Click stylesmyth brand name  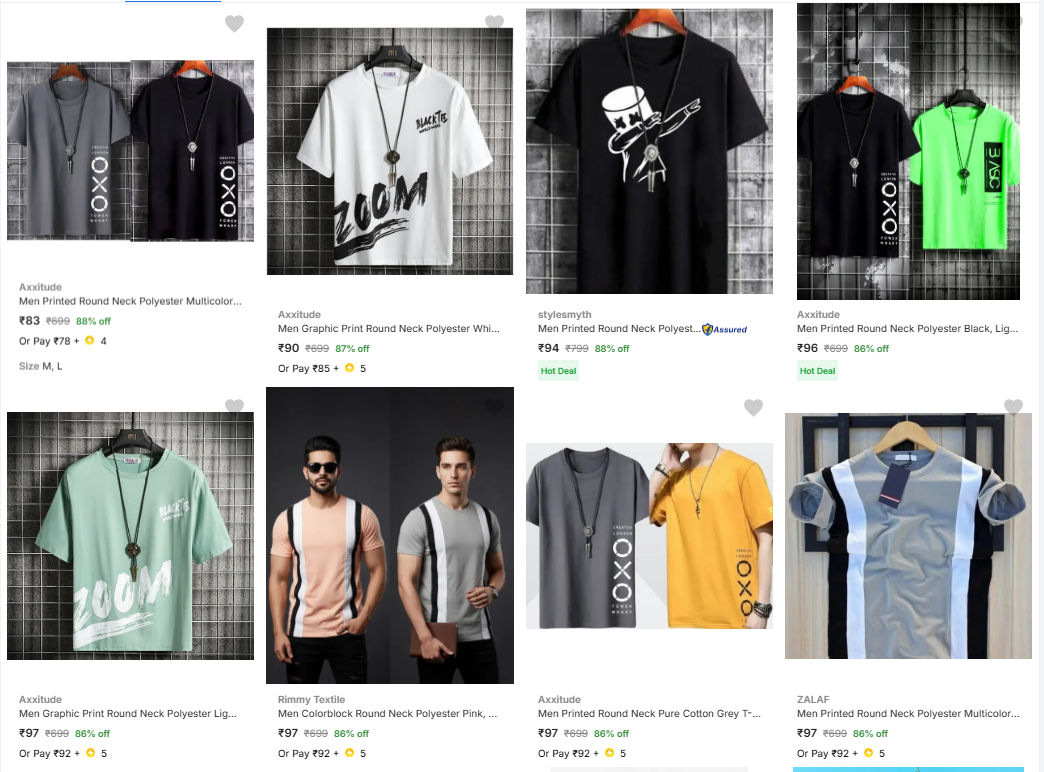click(564, 315)
